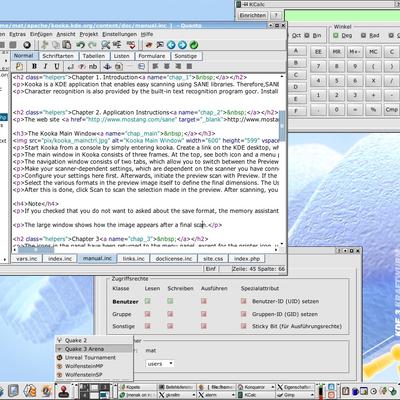Toggle Benutzer Ausführen permission checkbox
Screen dimensions: 400x400
coord(204,301)
